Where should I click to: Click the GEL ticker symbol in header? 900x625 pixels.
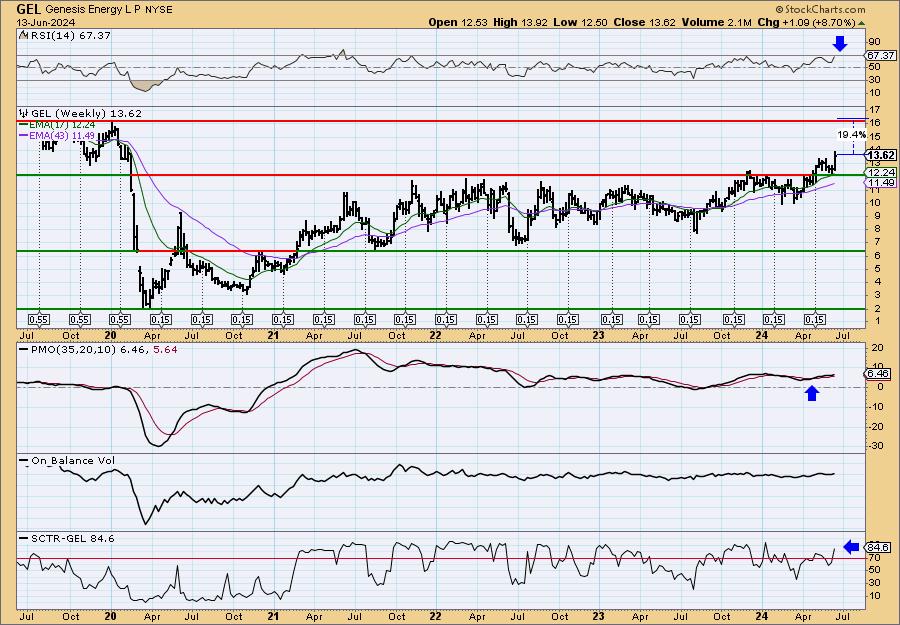28,9
